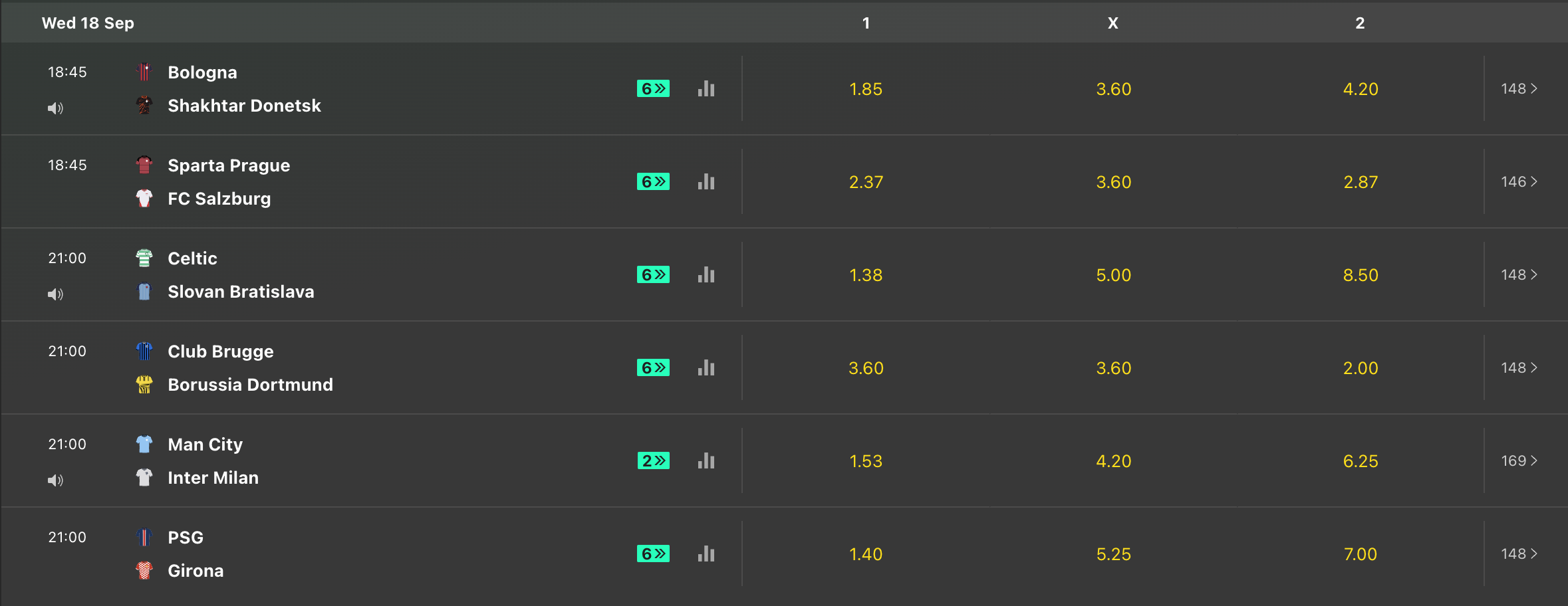Expand 148 more markets for Bologna match
Screen dimensions: 1568x606
[x=1519, y=89]
